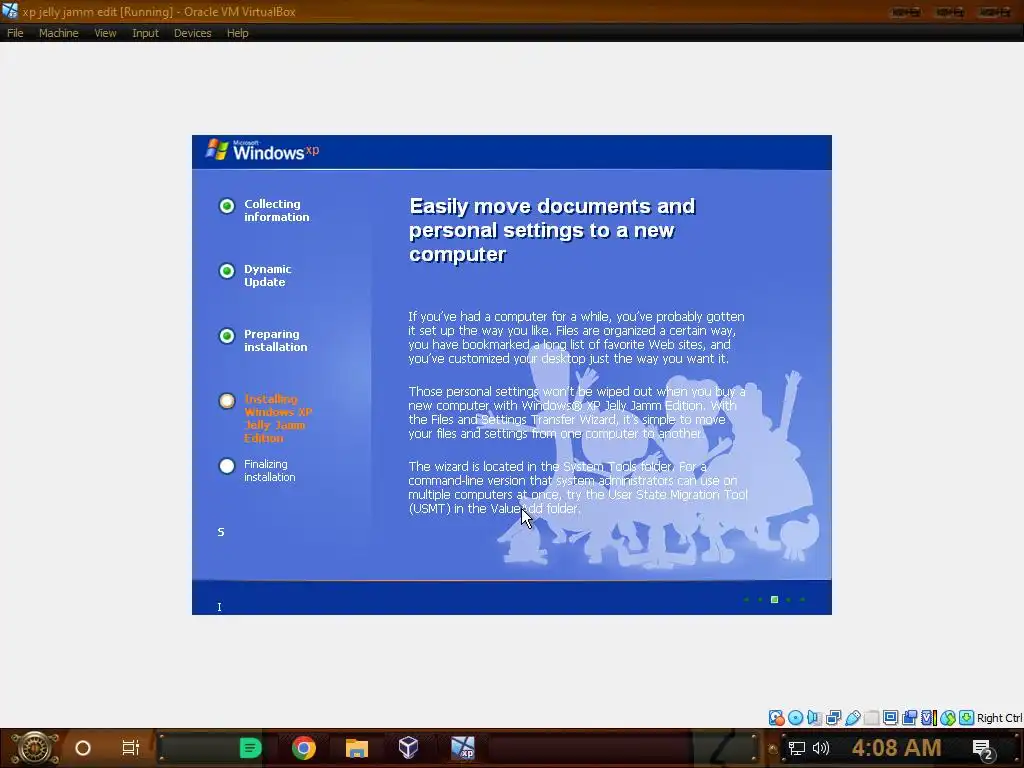Open the File menu
Viewport: 1024px width, 768px height.
coord(15,33)
